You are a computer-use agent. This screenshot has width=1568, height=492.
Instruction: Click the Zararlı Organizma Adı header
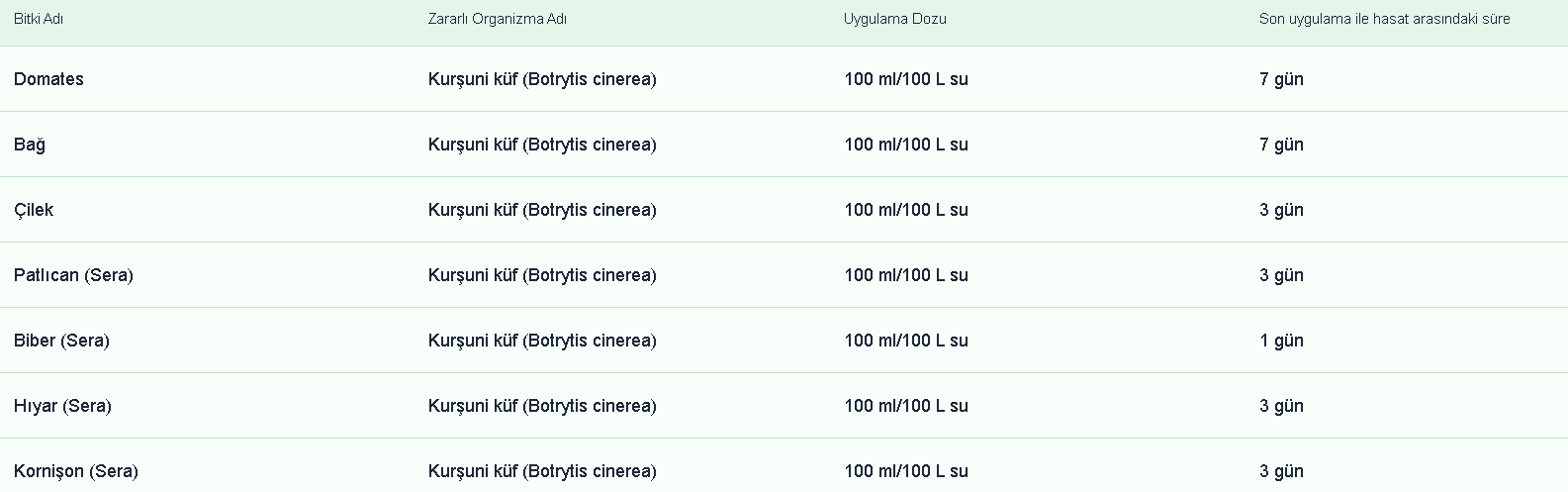click(498, 19)
